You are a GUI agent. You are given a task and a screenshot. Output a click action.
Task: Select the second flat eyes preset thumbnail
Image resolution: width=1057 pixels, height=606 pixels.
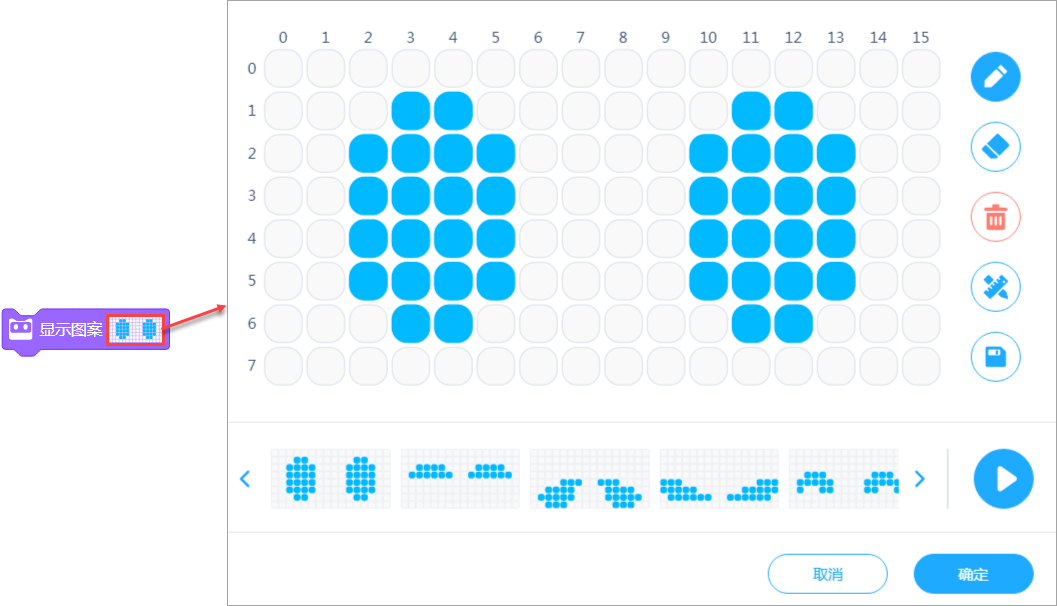[x=460, y=478]
